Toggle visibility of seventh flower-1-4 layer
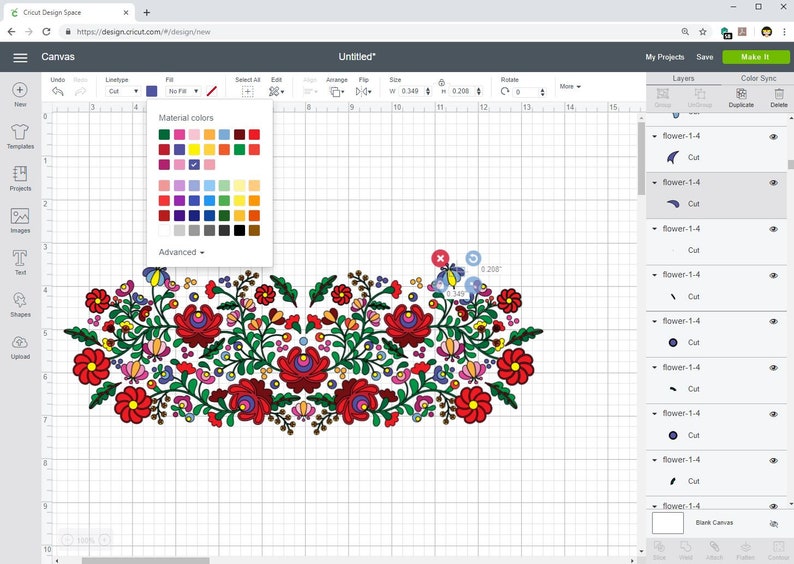The width and height of the screenshot is (794, 564). pos(773,414)
